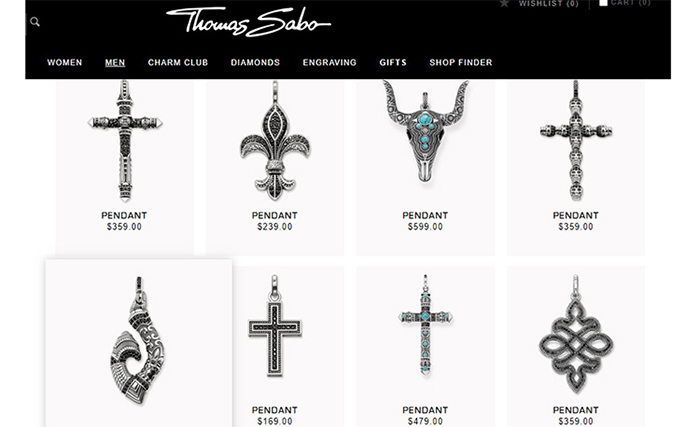View the bull skull turquoise pendant
The width and height of the screenshot is (700, 427).
pos(425,132)
